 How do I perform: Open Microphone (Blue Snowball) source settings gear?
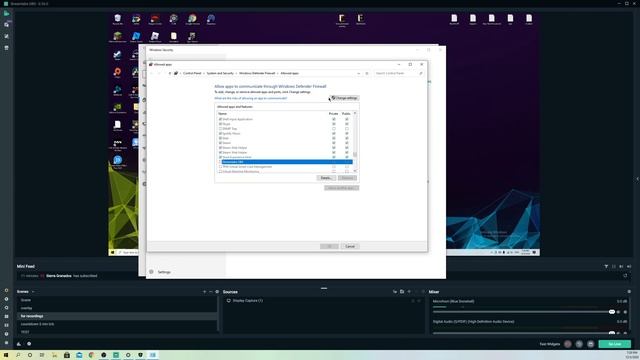coord(625,312)
